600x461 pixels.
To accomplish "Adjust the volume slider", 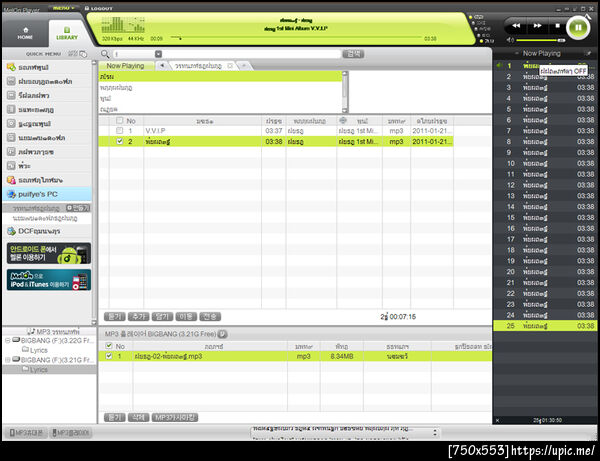I will point(541,40).
